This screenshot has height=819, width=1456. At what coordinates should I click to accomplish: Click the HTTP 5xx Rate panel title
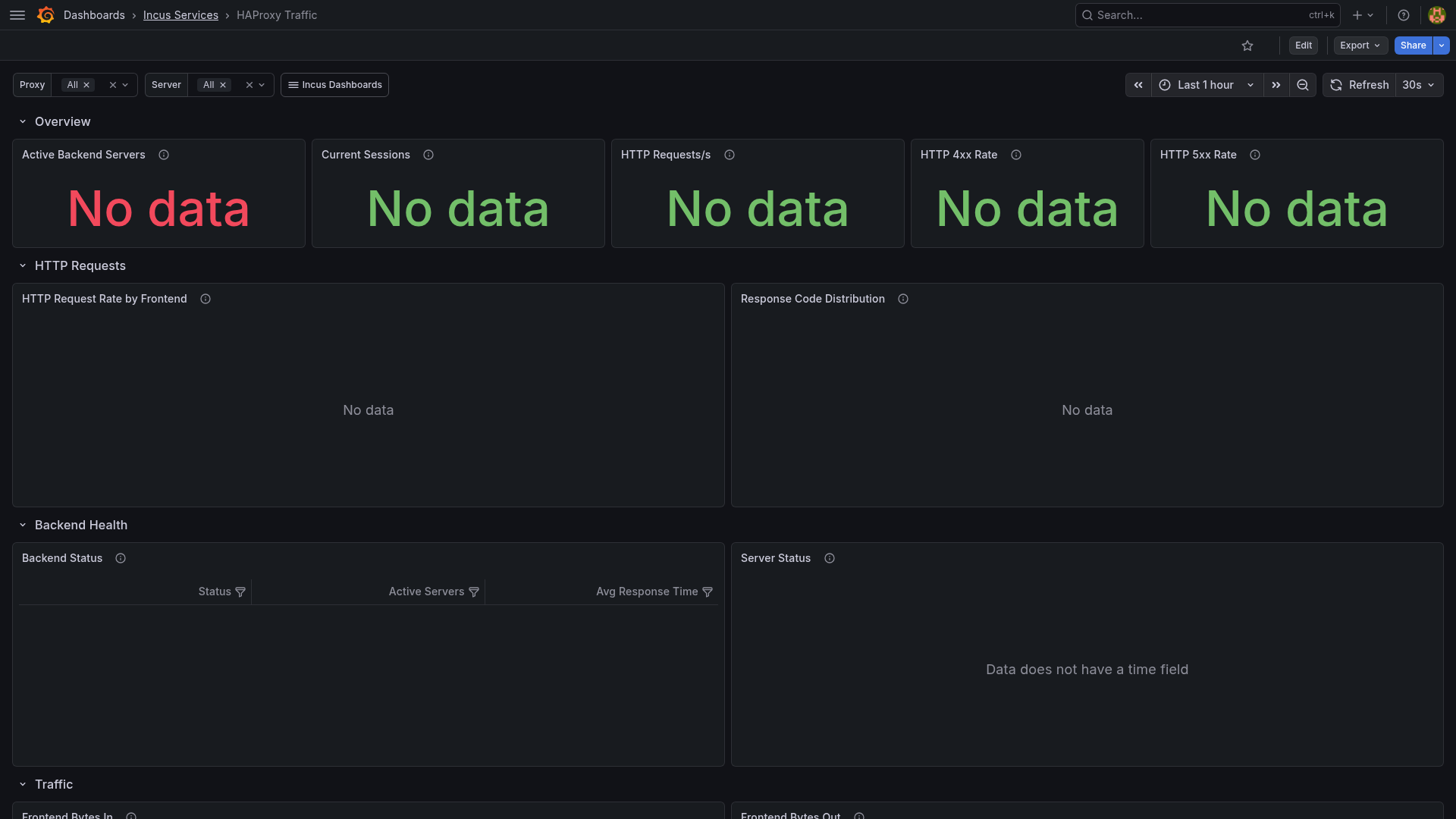pos(1198,155)
